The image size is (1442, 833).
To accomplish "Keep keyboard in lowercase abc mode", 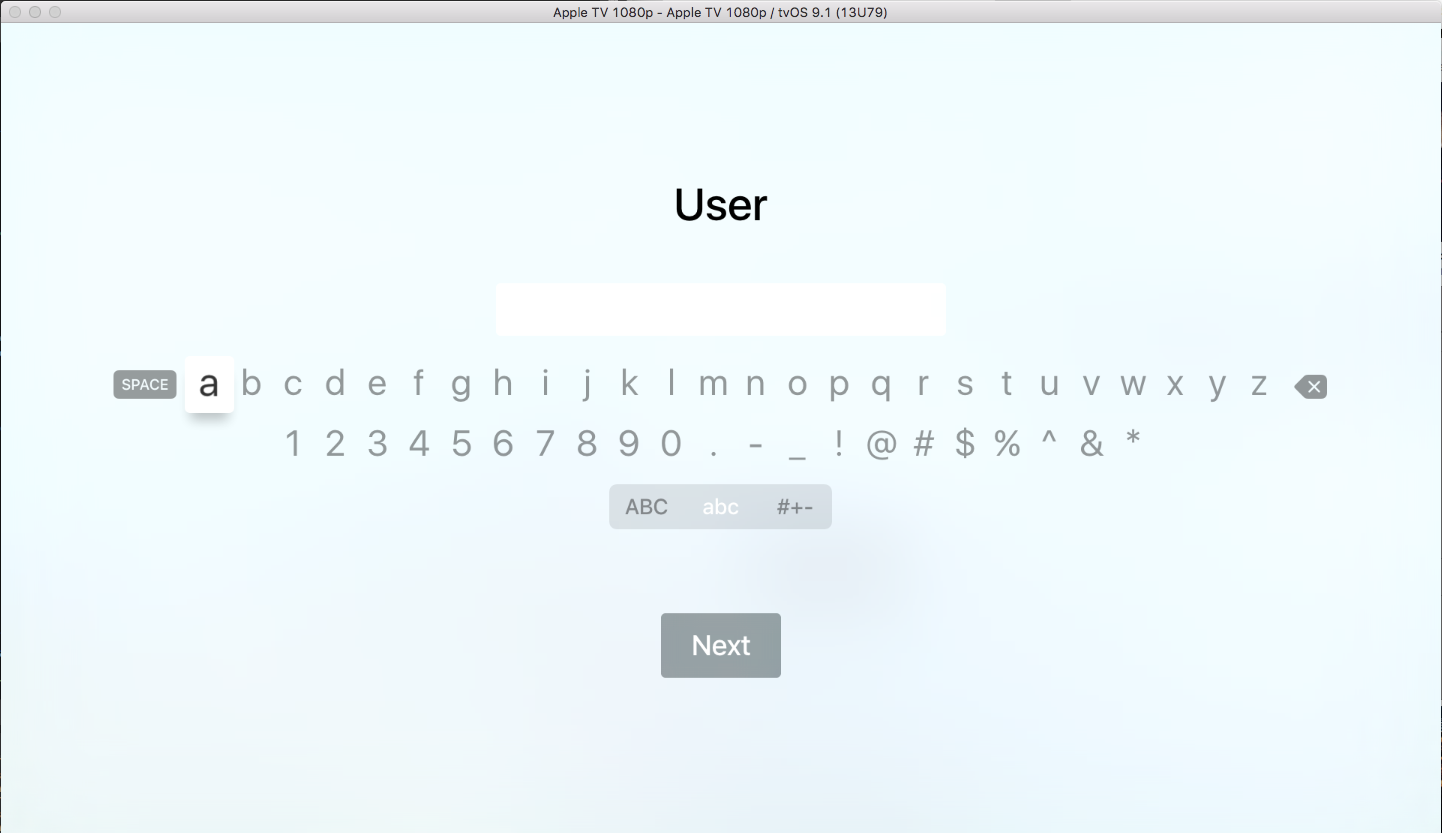I will pos(720,506).
